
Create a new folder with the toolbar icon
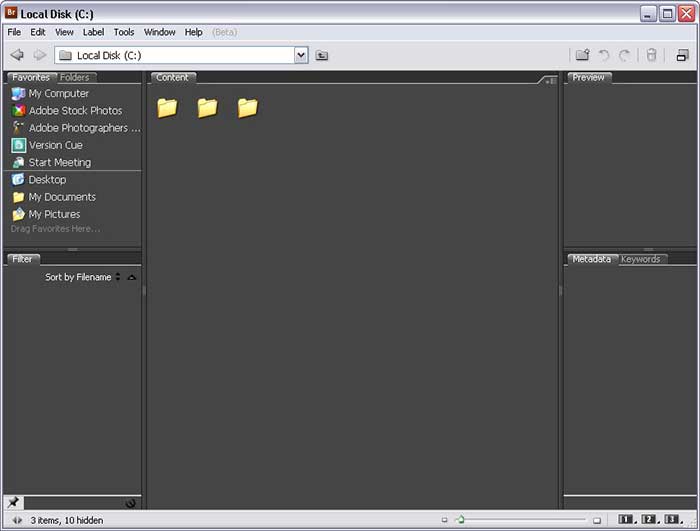pos(582,55)
